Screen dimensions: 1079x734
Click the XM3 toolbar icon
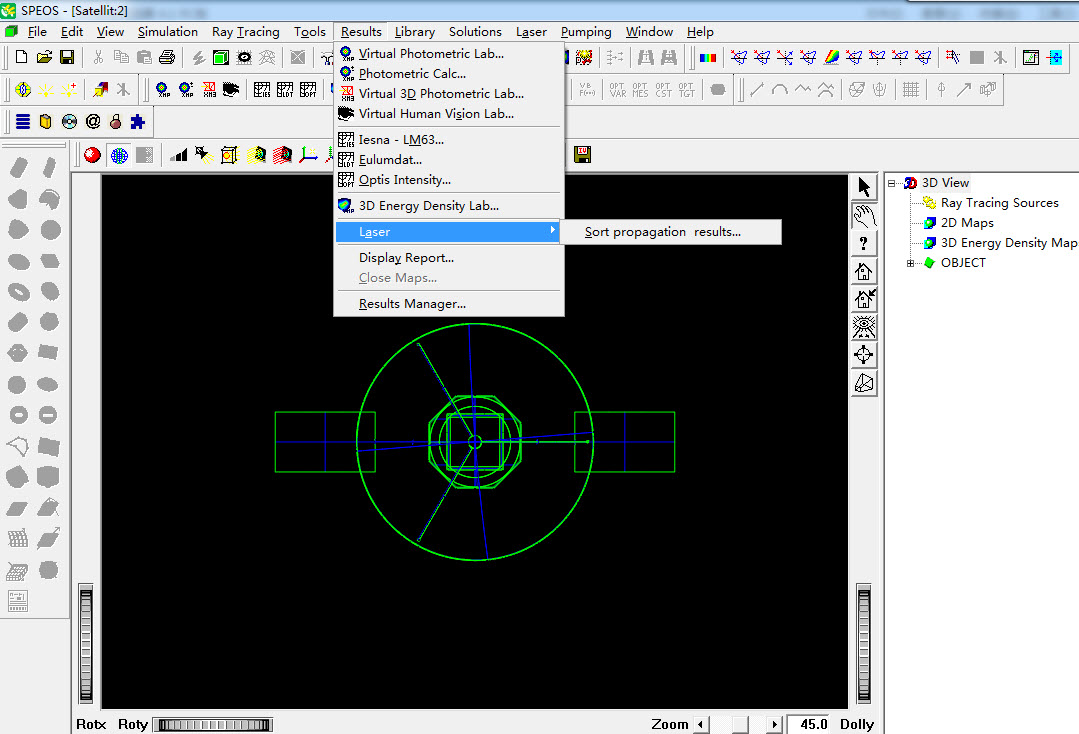[209, 89]
